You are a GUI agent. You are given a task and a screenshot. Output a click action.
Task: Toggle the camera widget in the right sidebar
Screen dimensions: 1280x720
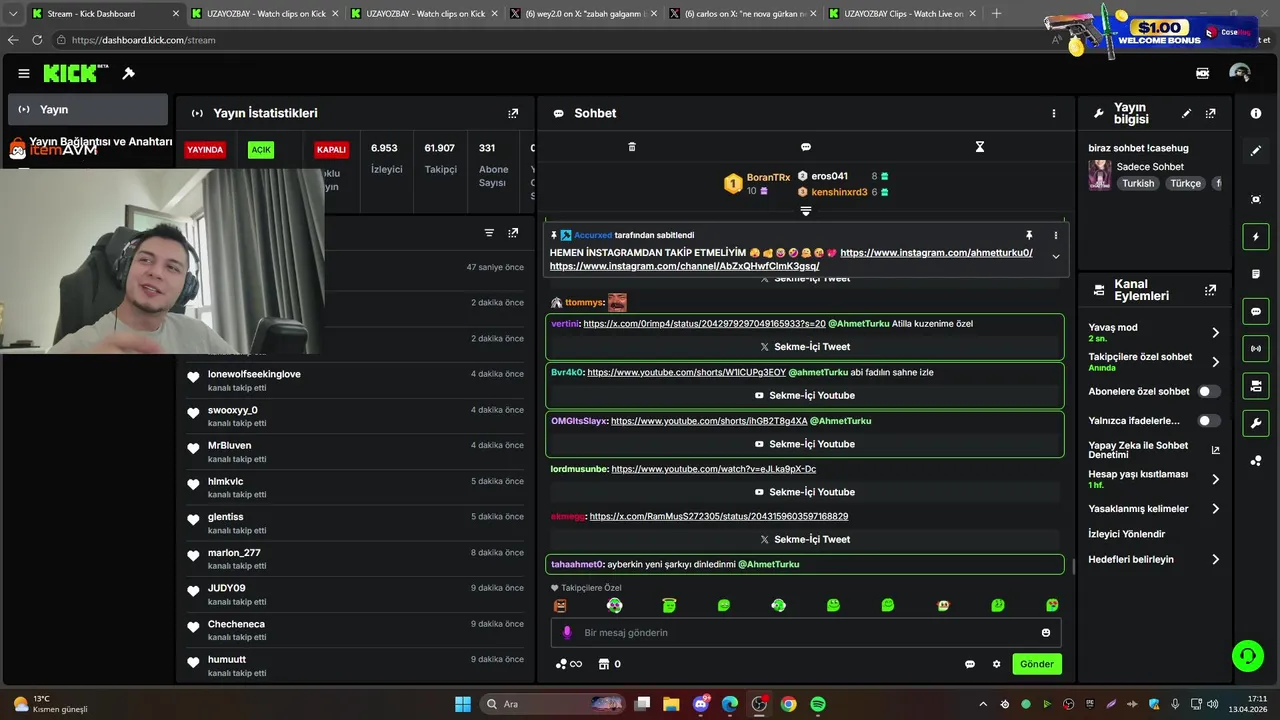pos(1256,386)
